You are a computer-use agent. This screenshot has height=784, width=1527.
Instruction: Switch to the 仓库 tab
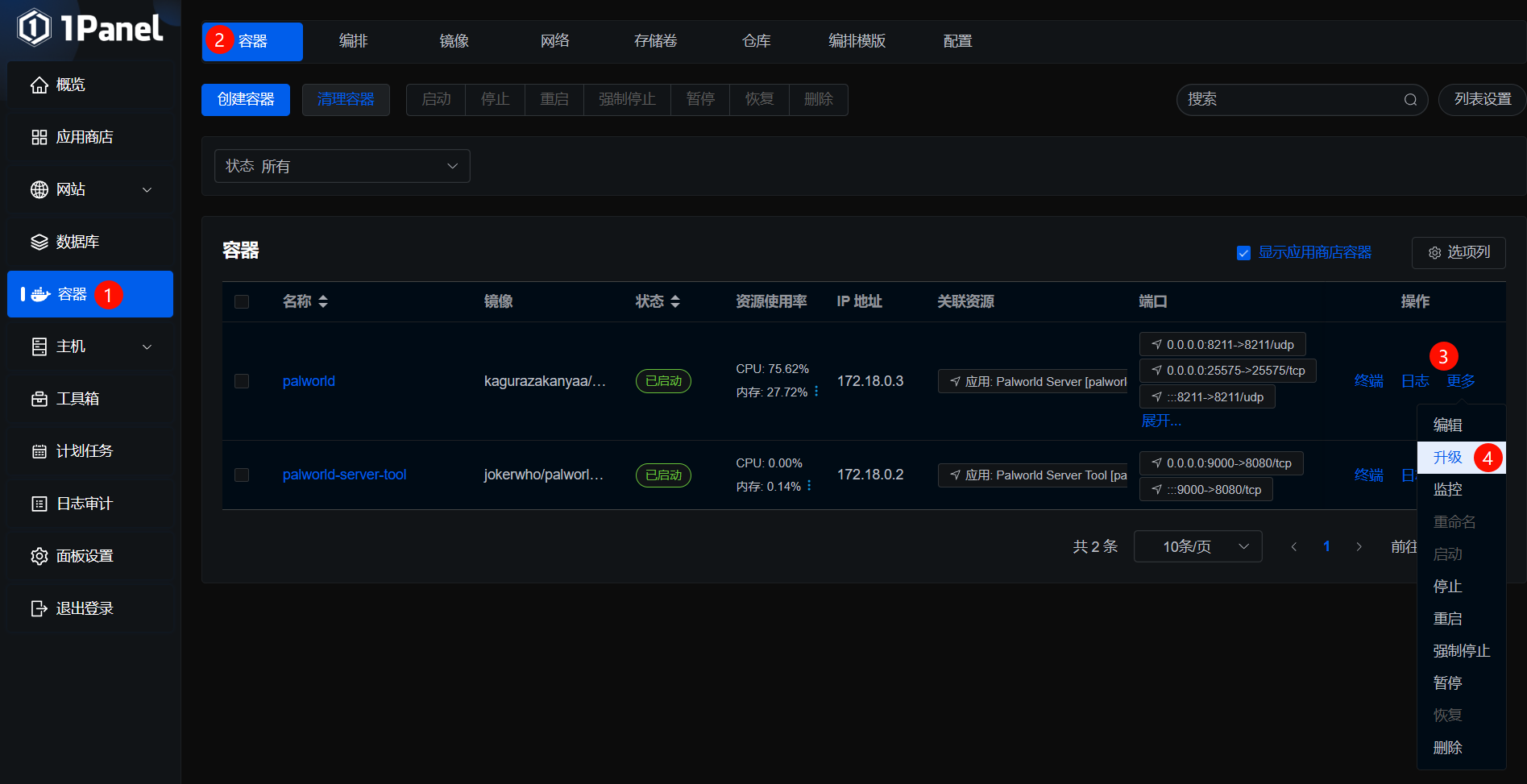pyautogui.click(x=756, y=41)
